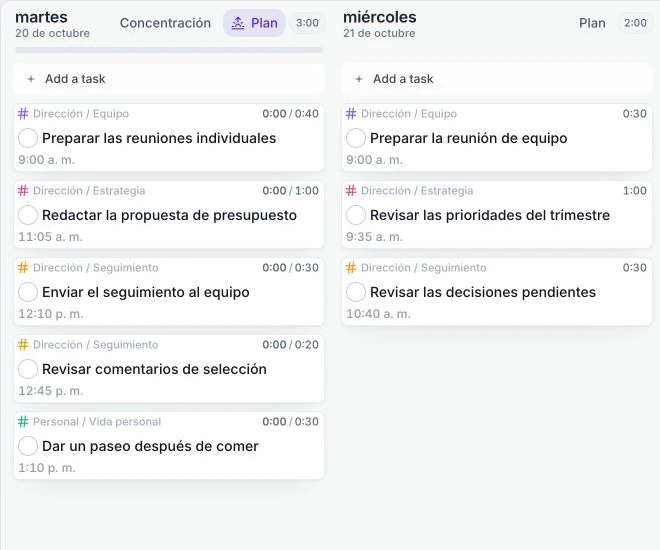Check off Preparar la reunión de equipo

tap(356, 138)
